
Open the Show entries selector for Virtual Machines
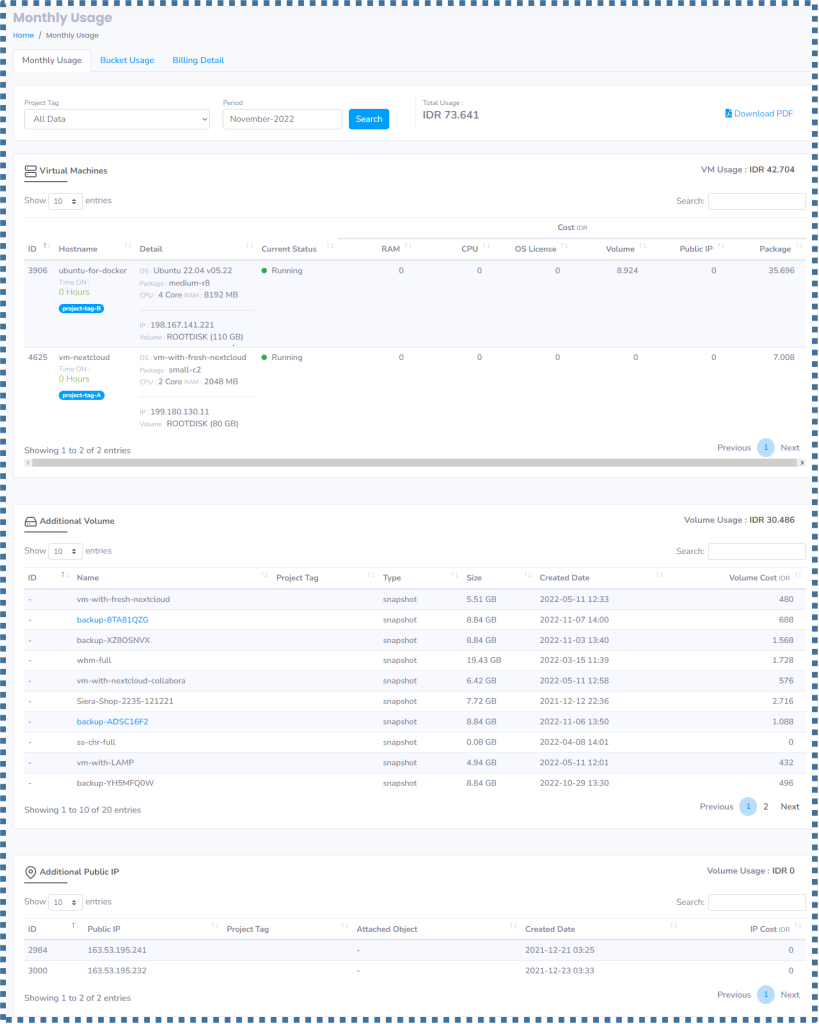[64, 200]
